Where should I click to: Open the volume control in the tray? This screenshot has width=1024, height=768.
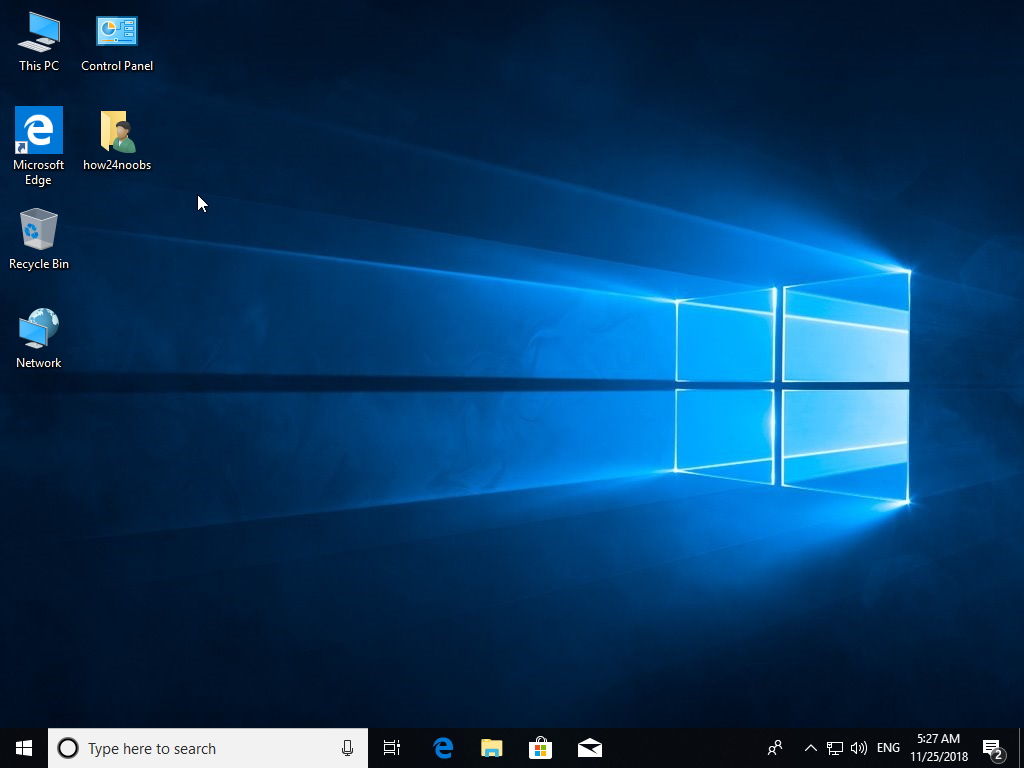858,747
